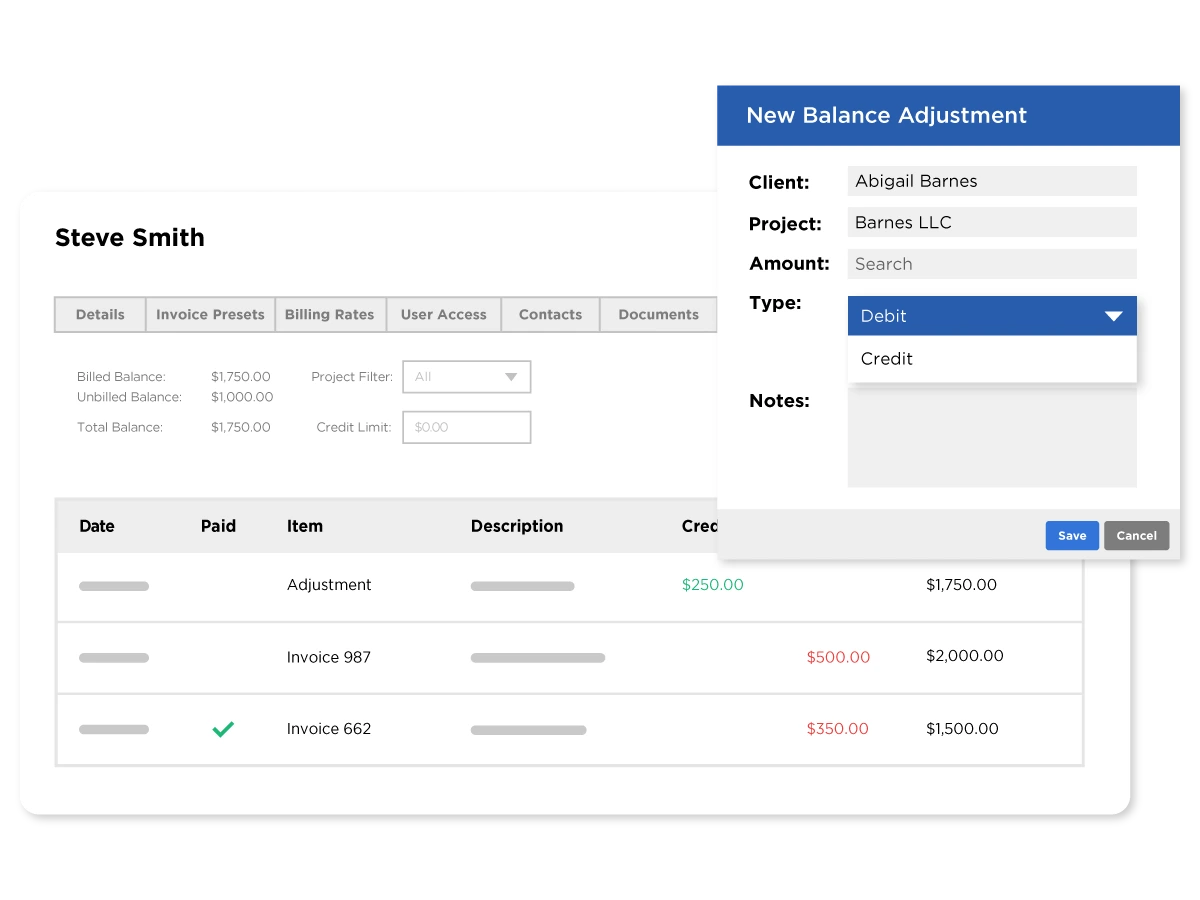Image resolution: width=1200 pixels, height=900 pixels.
Task: Click the Credit Limit input field
Action: click(467, 427)
